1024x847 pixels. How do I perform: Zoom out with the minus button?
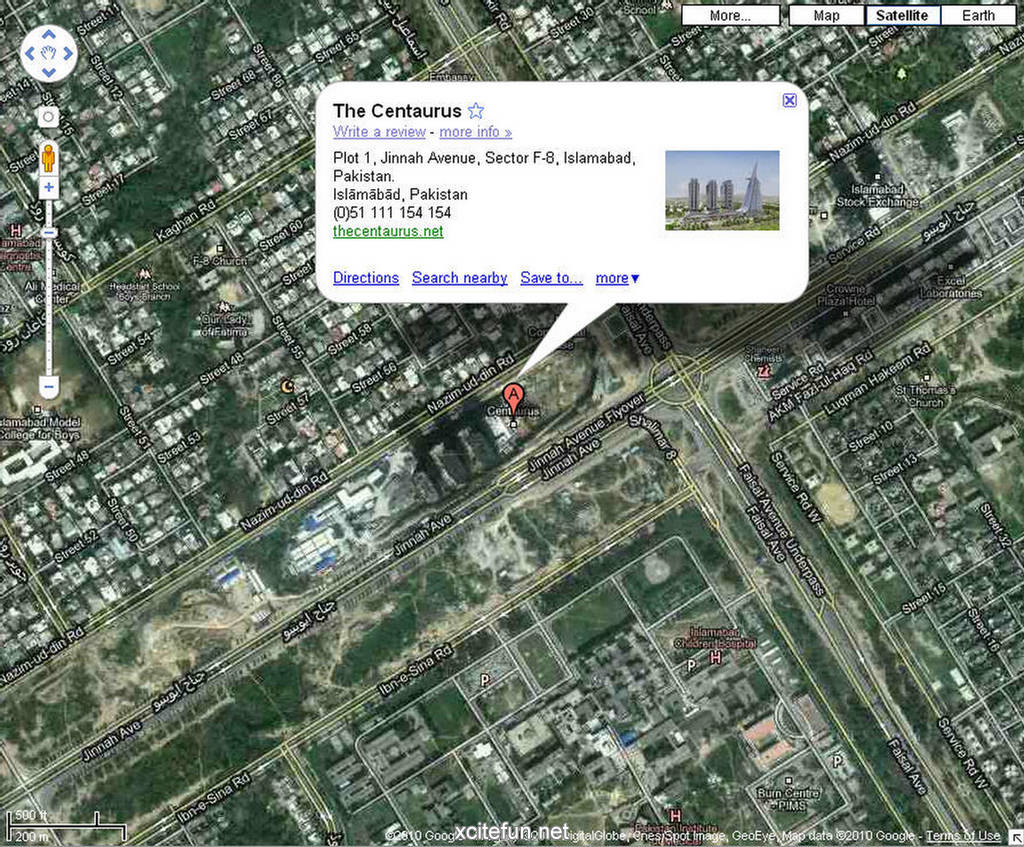(x=49, y=387)
